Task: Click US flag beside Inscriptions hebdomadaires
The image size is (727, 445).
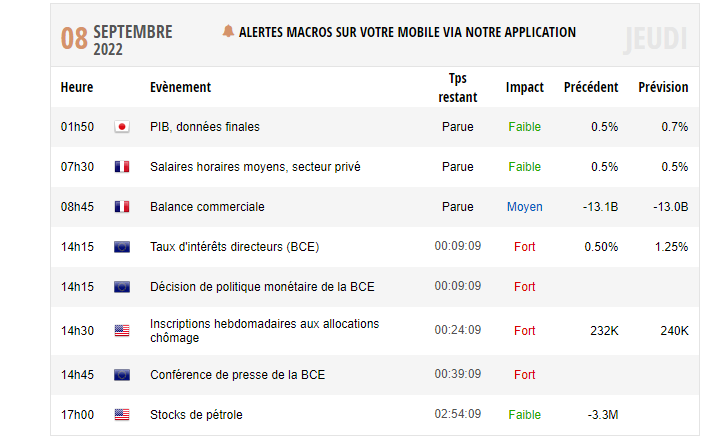Action: [122, 331]
